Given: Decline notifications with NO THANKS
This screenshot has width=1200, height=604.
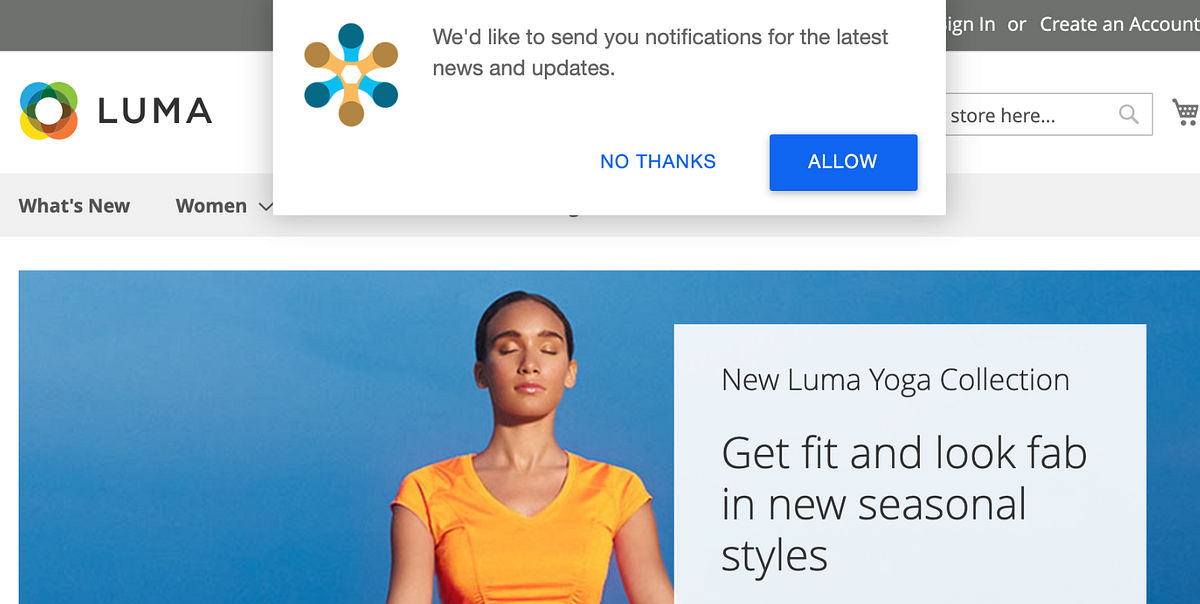Looking at the screenshot, I should (658, 162).
